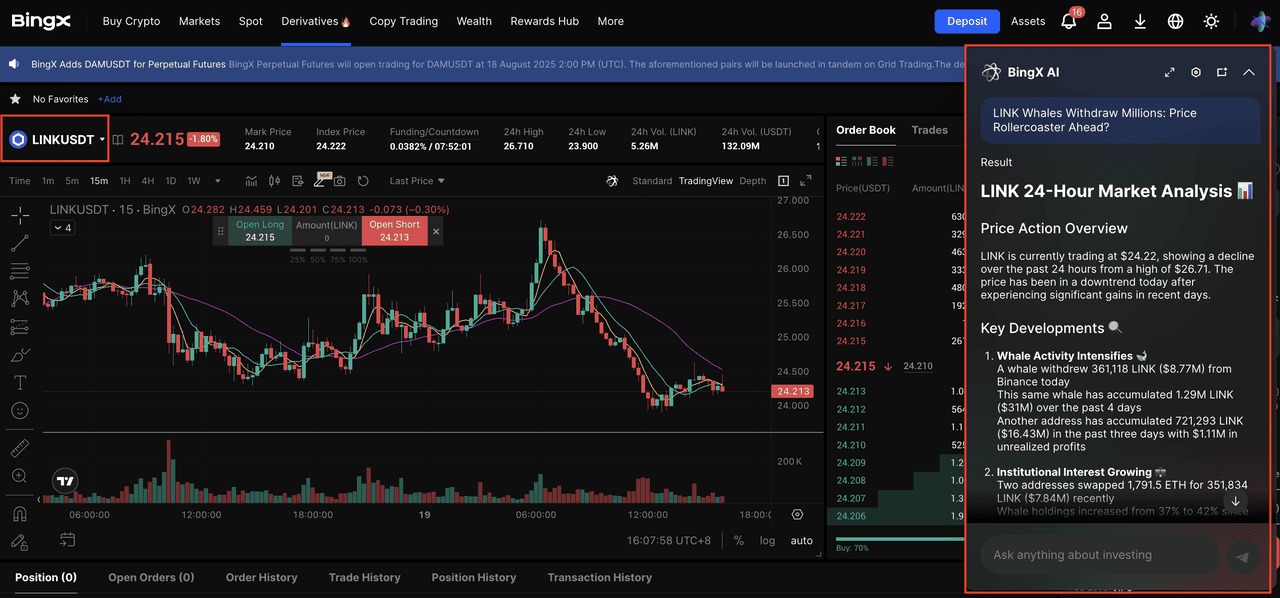Screen dimensions: 1280x598
Task: Open the go-to-date calendar icon
Action: pyautogui.click(x=67, y=540)
